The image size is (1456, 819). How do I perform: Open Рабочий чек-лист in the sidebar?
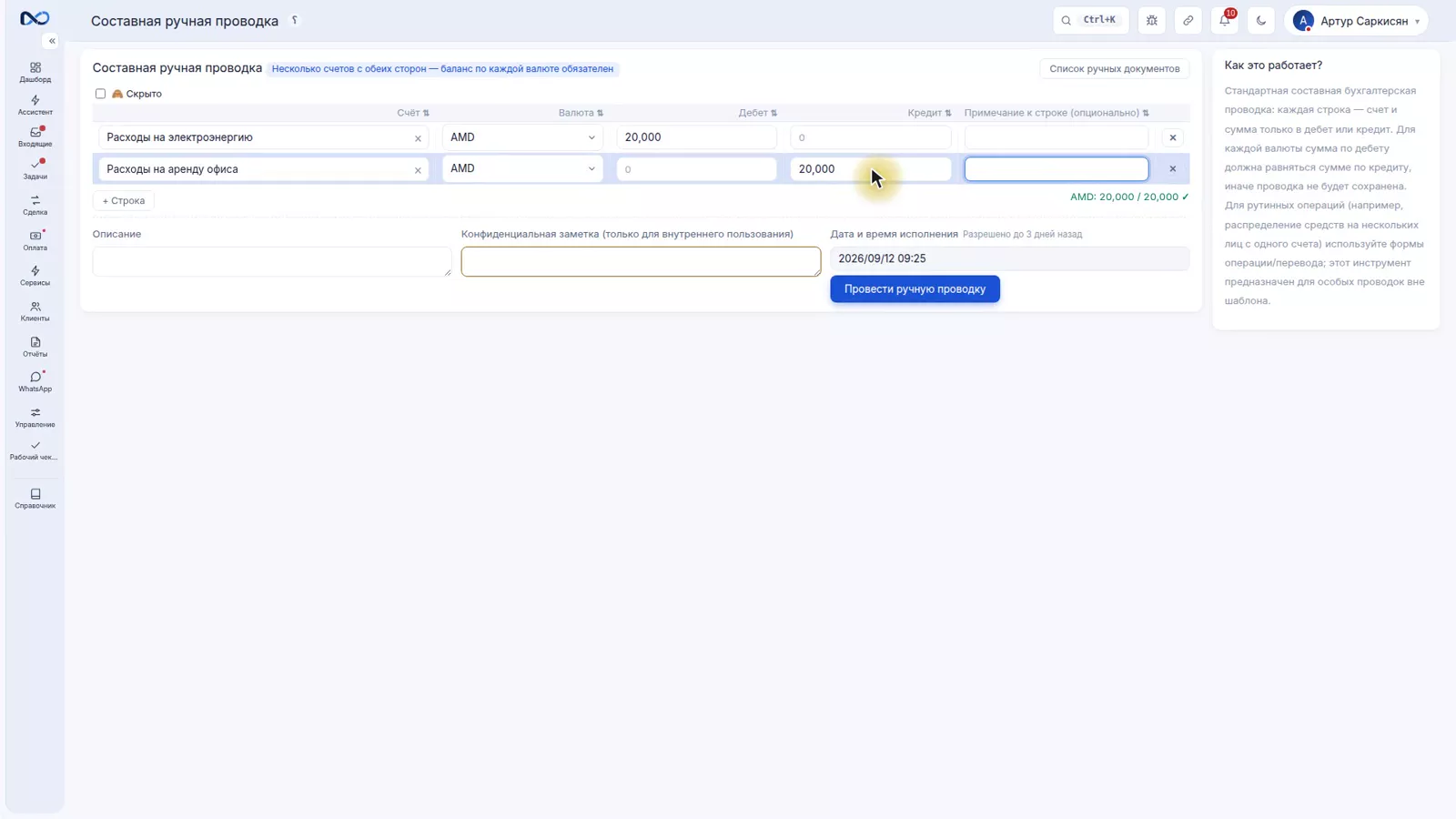(x=35, y=450)
